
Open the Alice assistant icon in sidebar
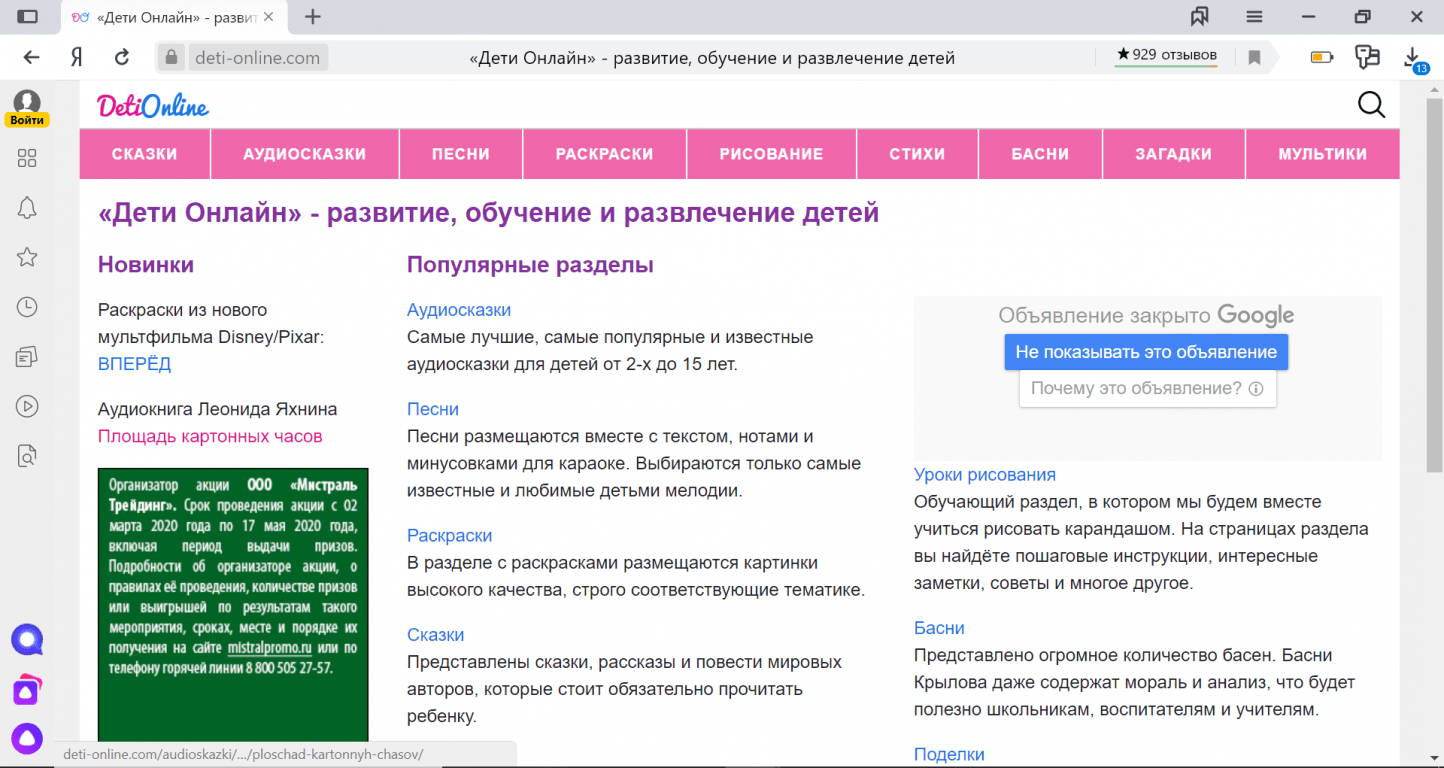point(27,739)
